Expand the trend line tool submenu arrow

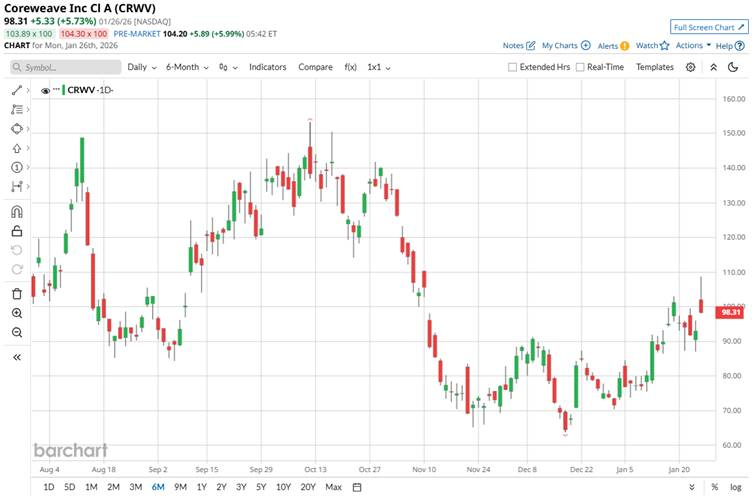coord(28,90)
